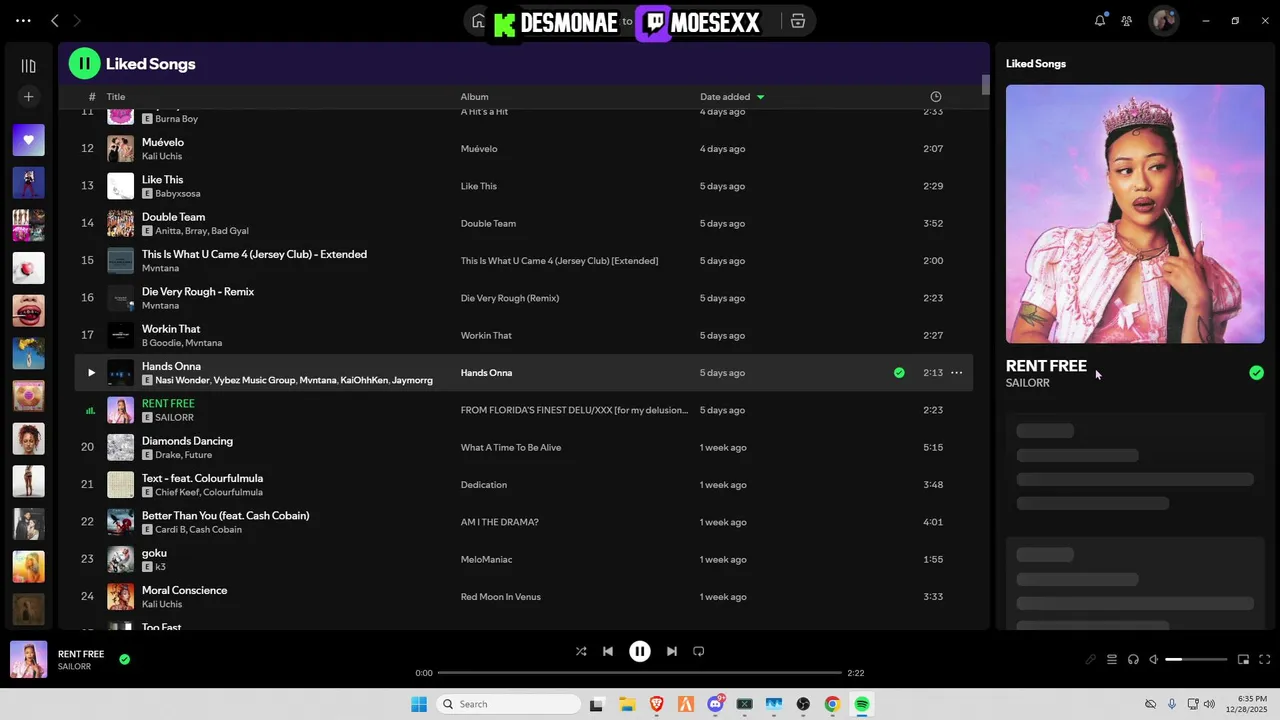
Task: Play the Hands Onna track
Action: pyautogui.click(x=91, y=373)
